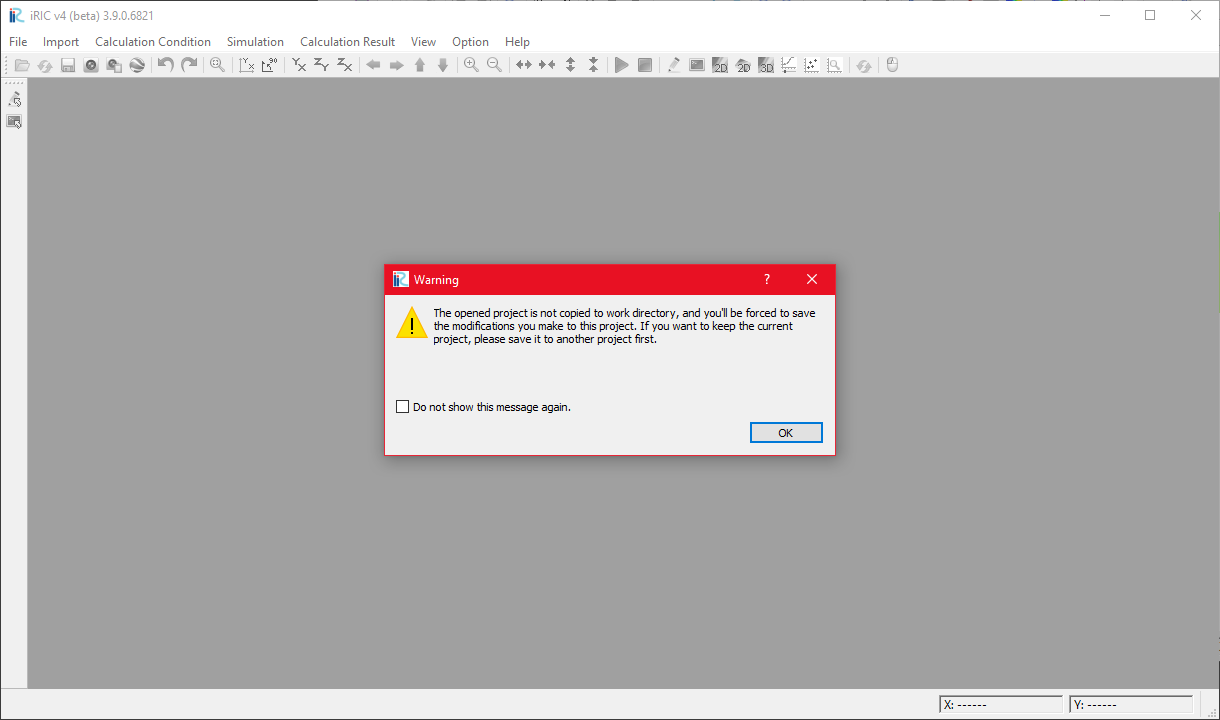
Task: Dismiss the warning by clicking OK
Action: coord(786,432)
